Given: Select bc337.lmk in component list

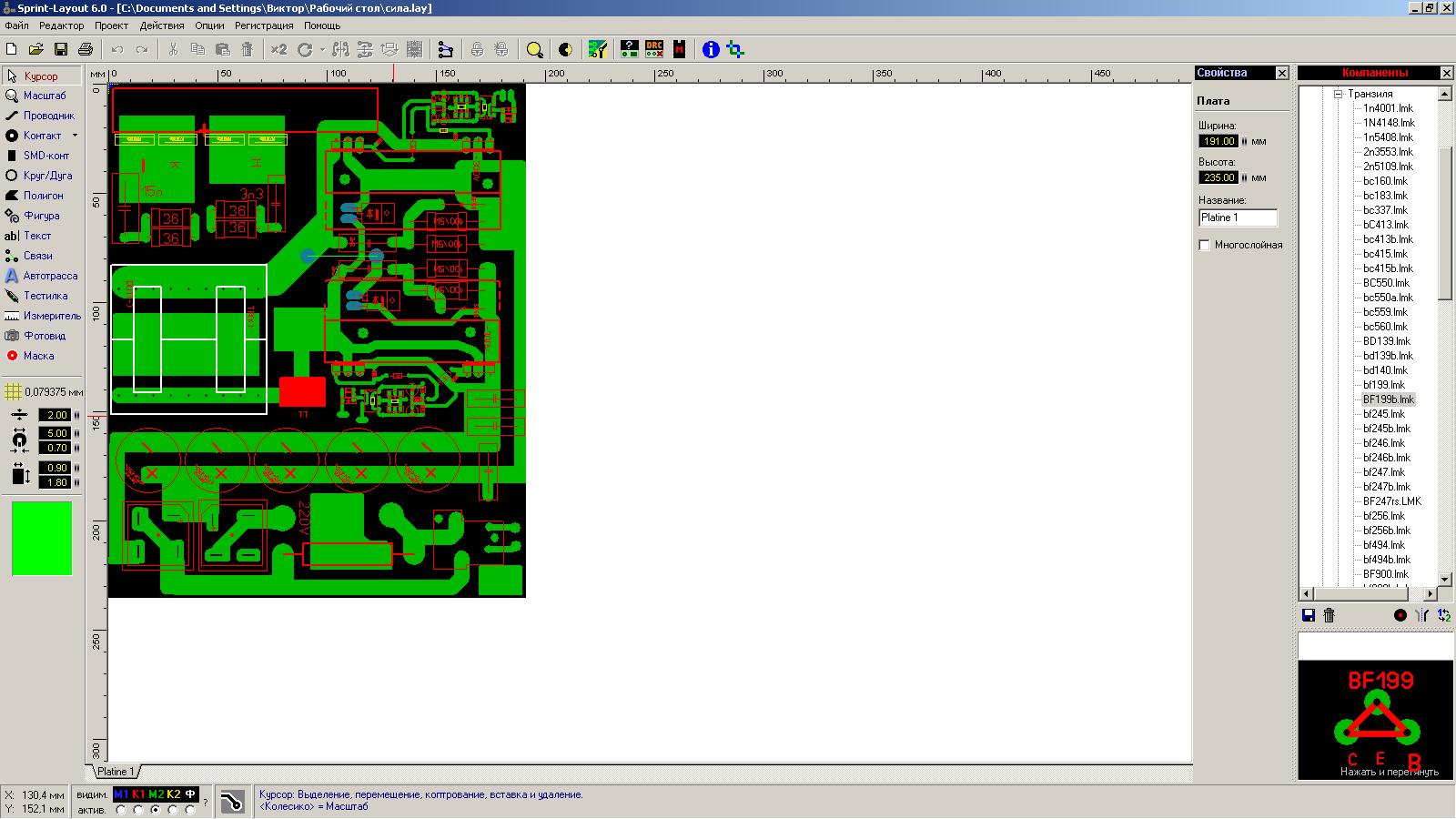Looking at the screenshot, I should pyautogui.click(x=1385, y=210).
